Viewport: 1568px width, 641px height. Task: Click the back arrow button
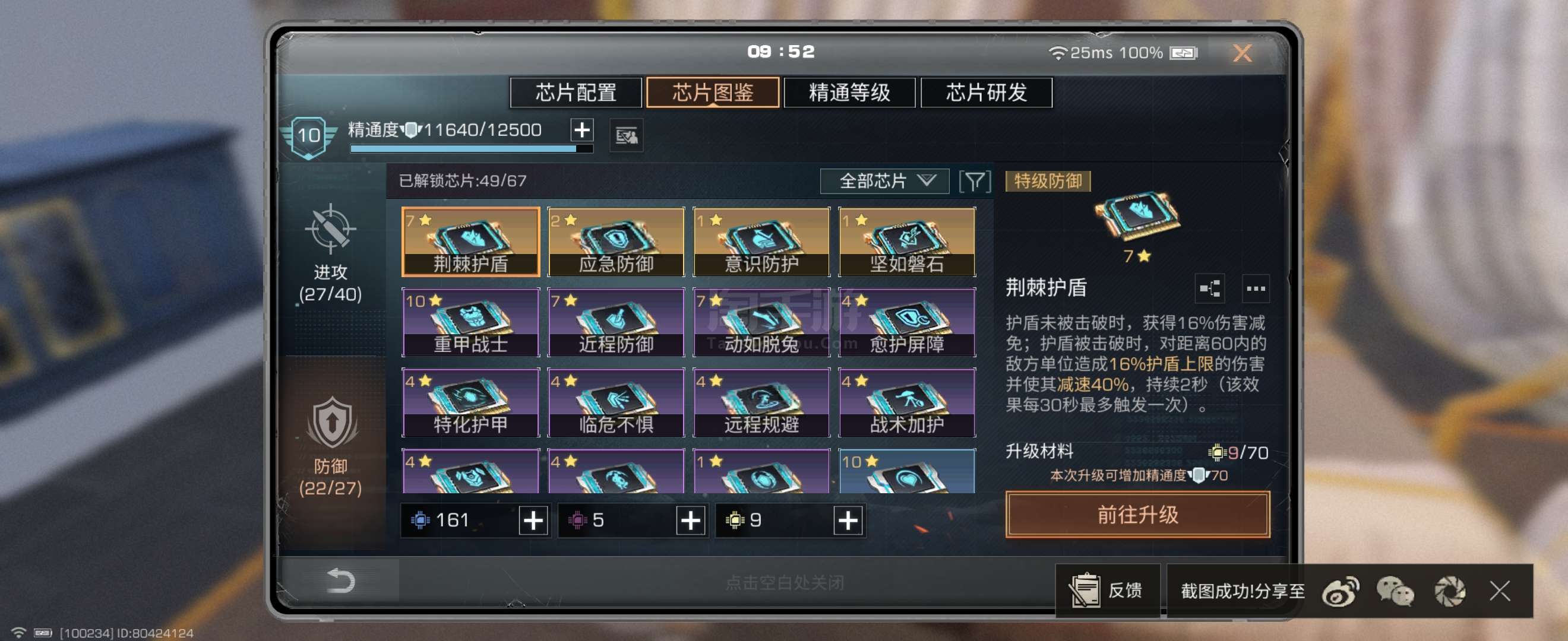click(340, 581)
